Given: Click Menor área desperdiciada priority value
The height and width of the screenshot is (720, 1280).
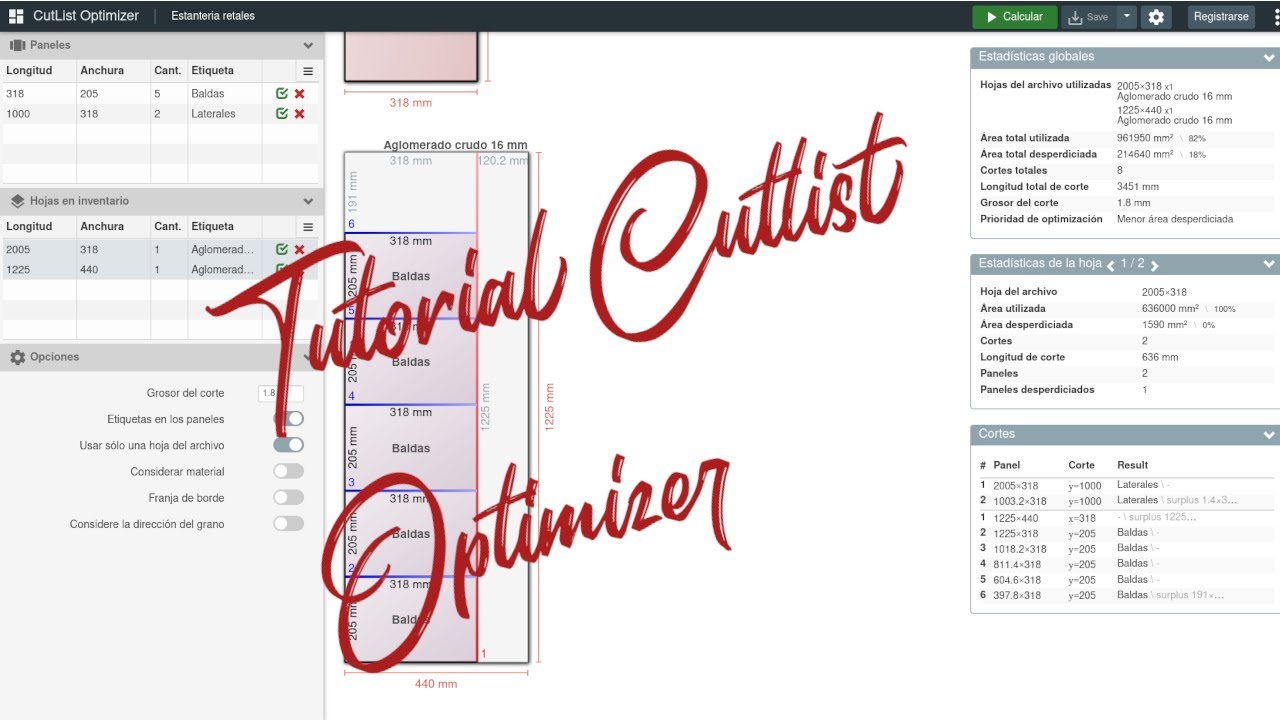Looking at the screenshot, I should point(1175,219).
